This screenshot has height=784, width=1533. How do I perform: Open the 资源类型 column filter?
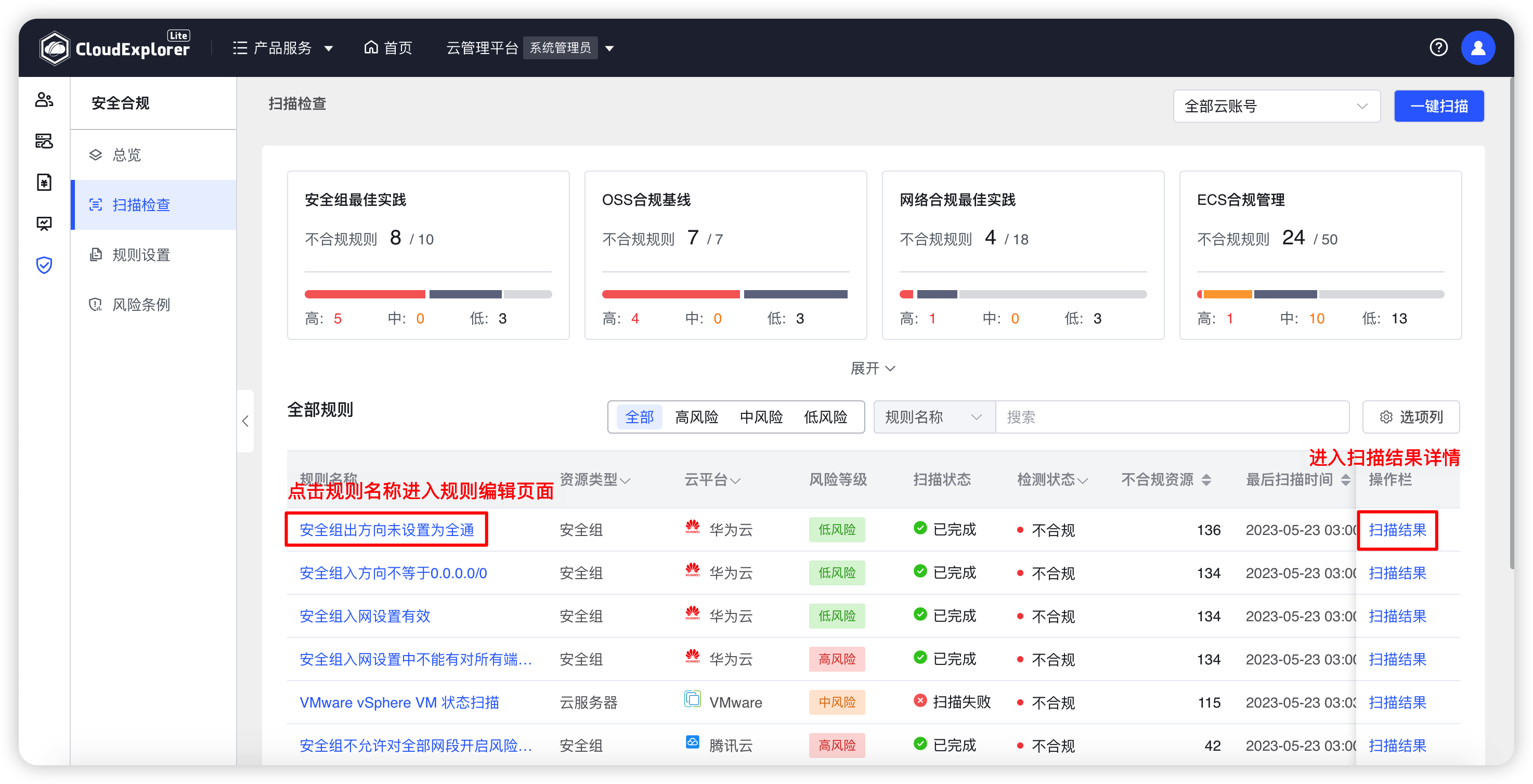pos(624,480)
